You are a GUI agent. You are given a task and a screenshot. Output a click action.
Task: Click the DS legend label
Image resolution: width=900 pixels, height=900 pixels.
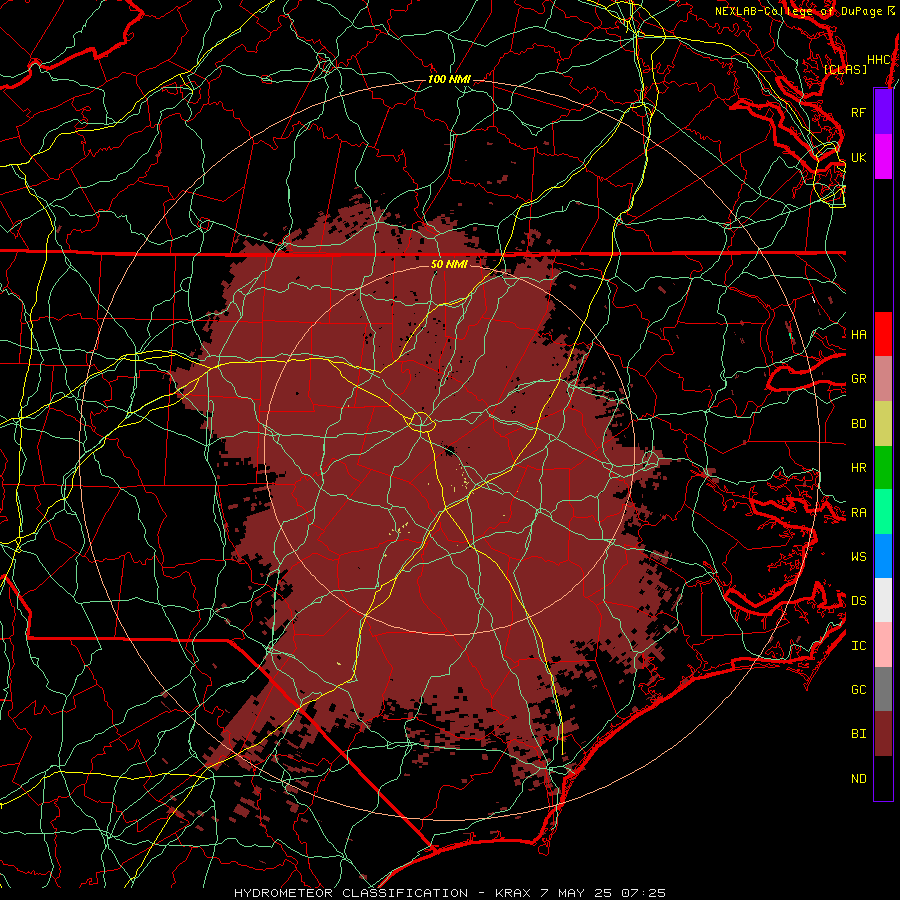pos(858,600)
